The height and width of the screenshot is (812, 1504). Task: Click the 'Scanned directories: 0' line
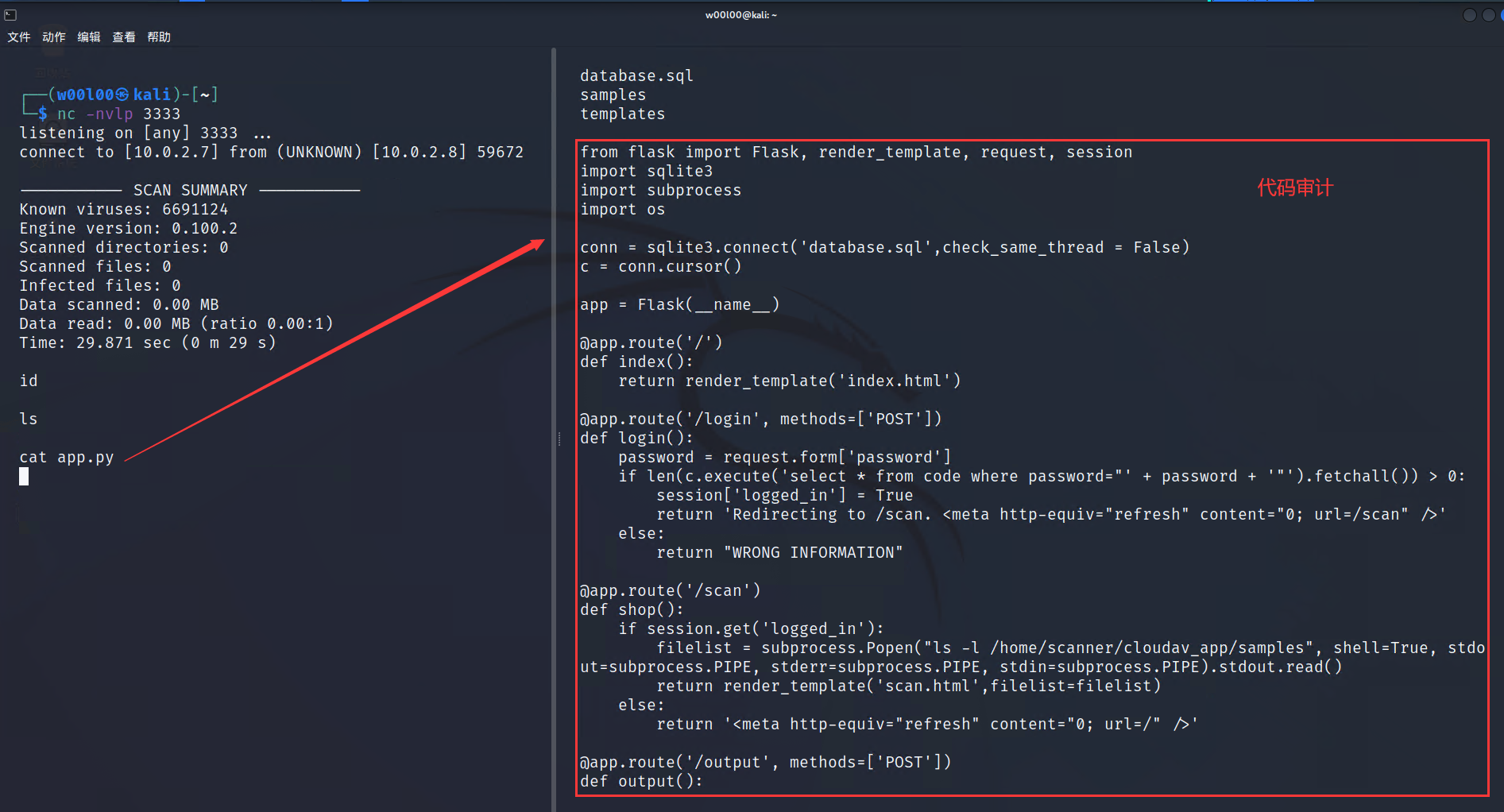[123, 247]
